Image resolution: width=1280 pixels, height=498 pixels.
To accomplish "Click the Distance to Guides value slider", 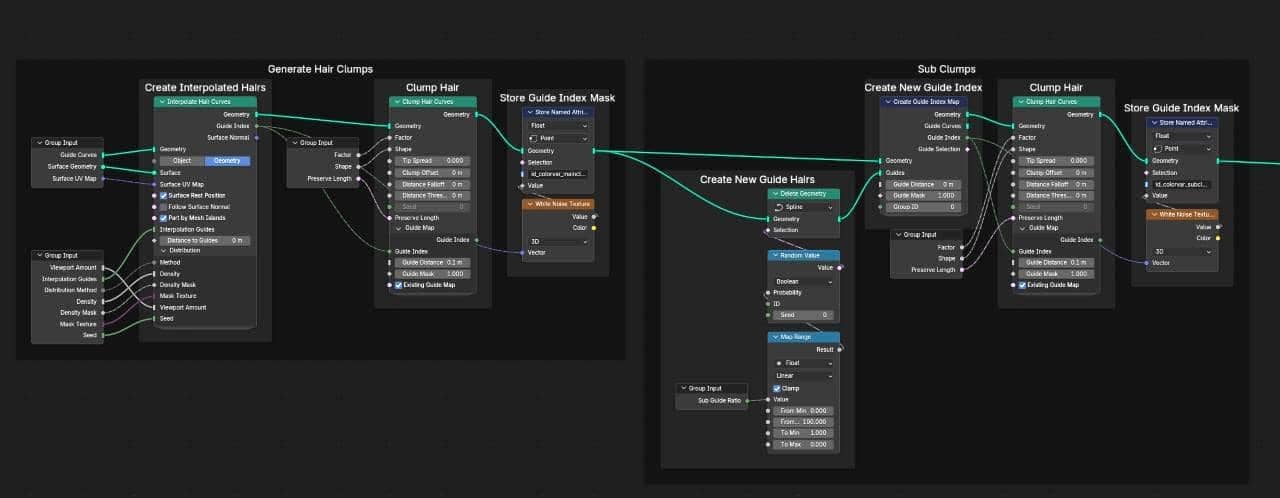I will (205, 240).
